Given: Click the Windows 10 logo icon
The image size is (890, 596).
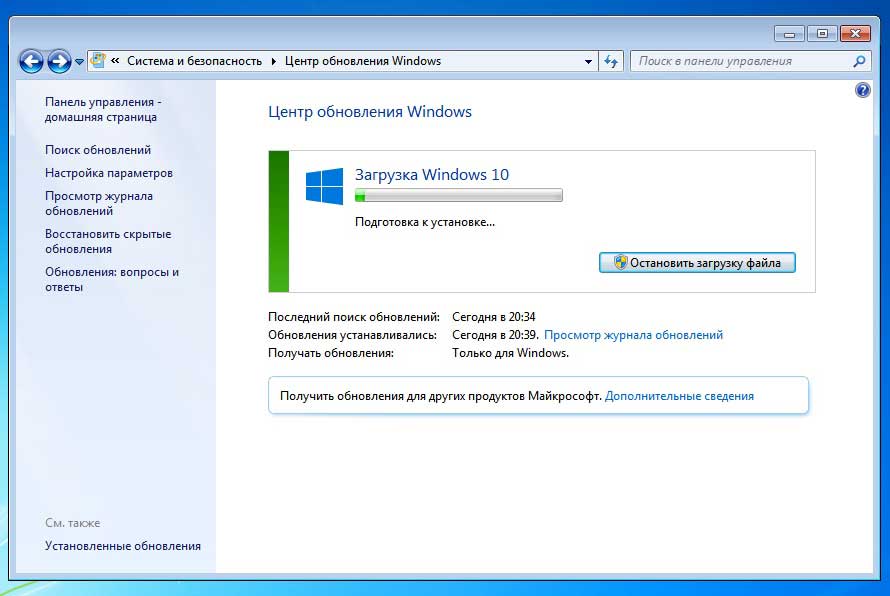Looking at the screenshot, I should pos(324,187).
